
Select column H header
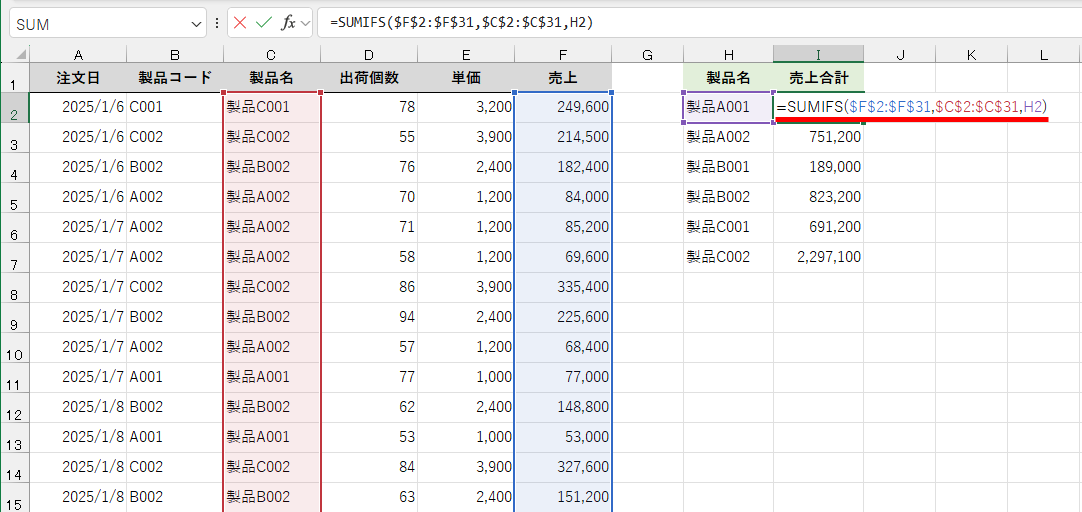click(728, 55)
